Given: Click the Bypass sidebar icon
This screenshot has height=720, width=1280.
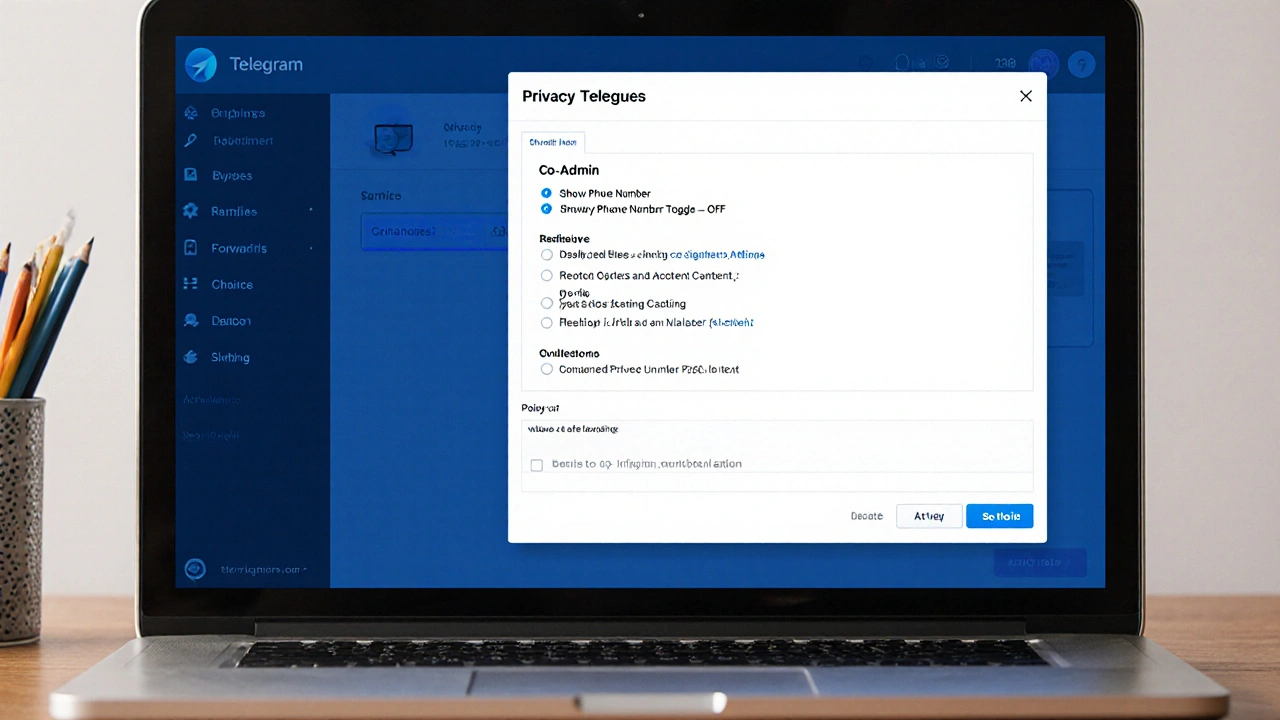Looking at the screenshot, I should 190,175.
